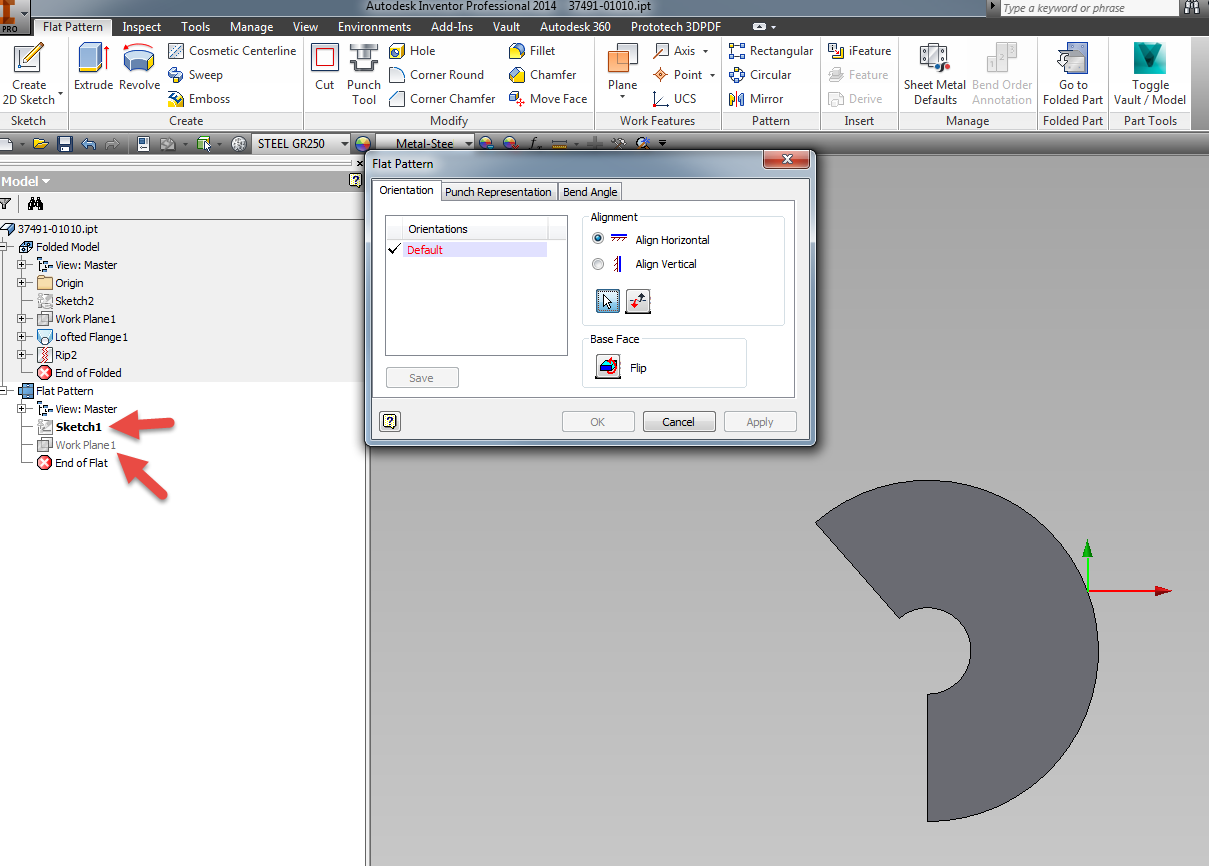Activate the Move Face tool
This screenshot has width=1209, height=866.
[548, 98]
